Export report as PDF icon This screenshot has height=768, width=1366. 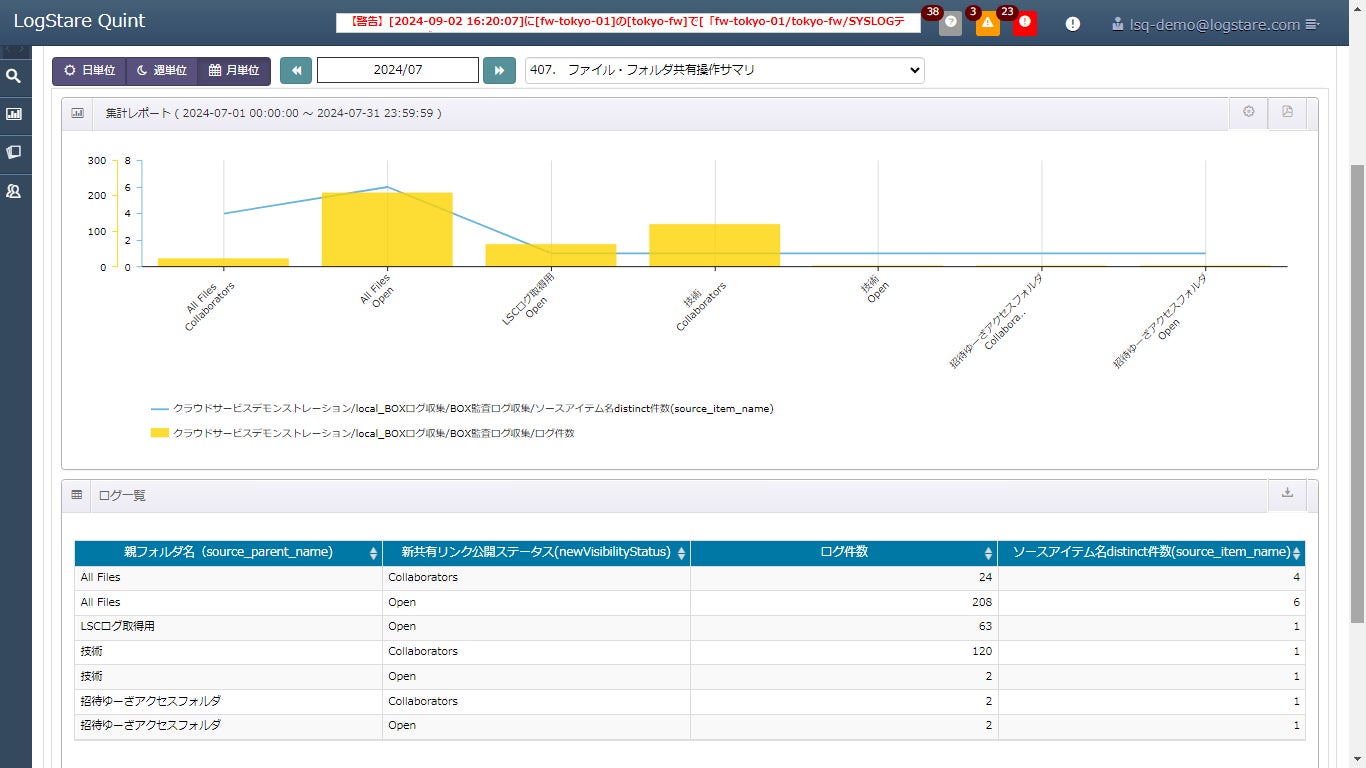click(x=1287, y=112)
